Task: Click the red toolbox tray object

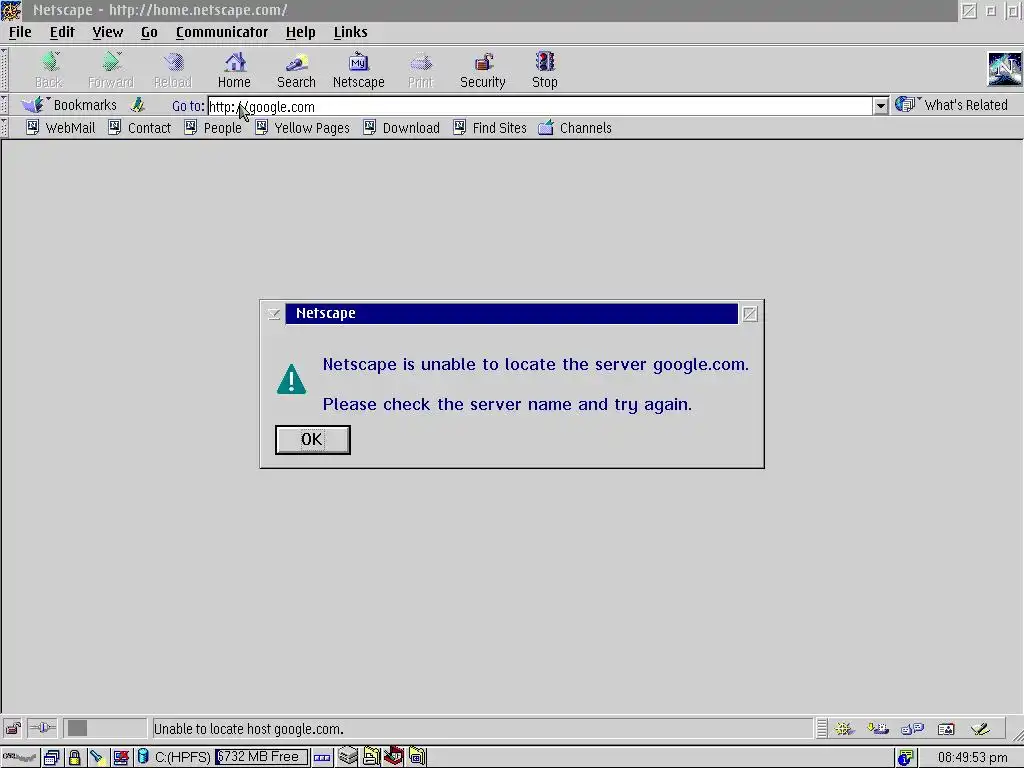Action: click(x=394, y=756)
